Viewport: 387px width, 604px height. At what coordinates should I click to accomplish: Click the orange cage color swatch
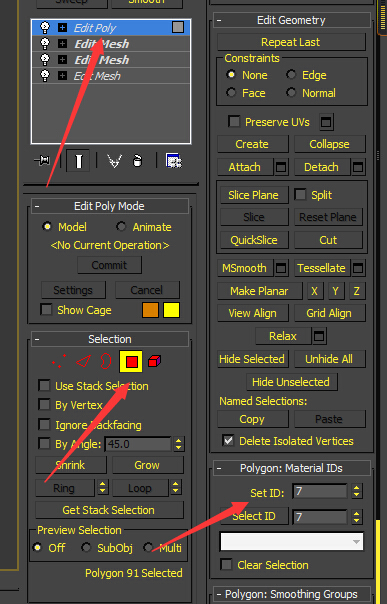click(150, 310)
